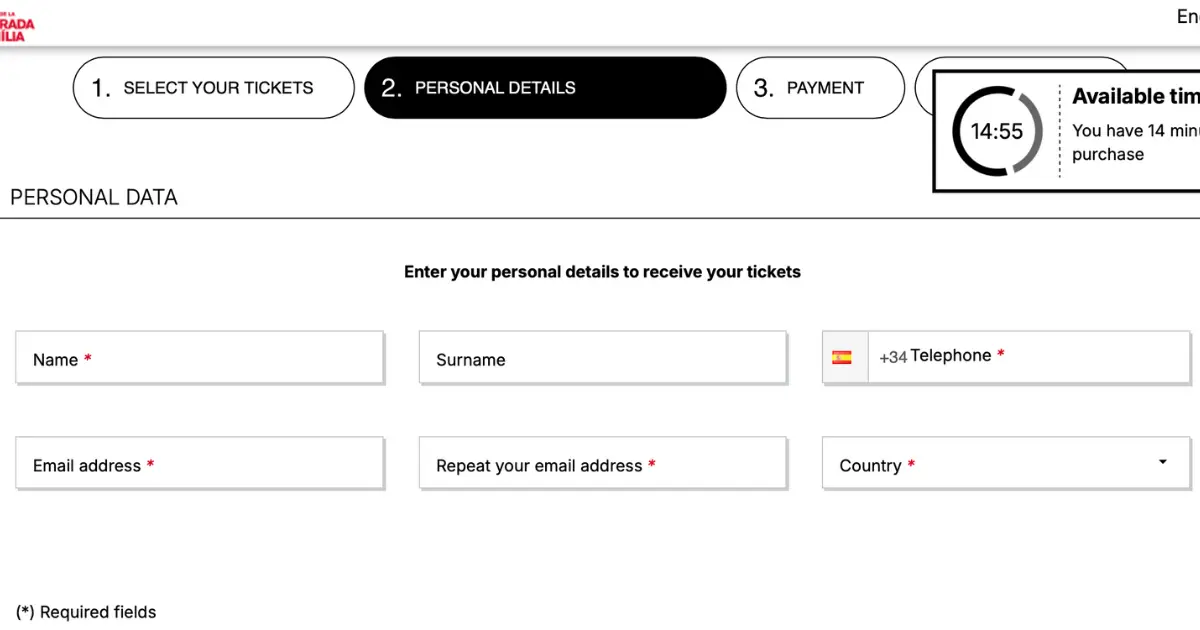Click the PERSONAL DATA section heading
The image size is (1200, 630).
point(94,197)
